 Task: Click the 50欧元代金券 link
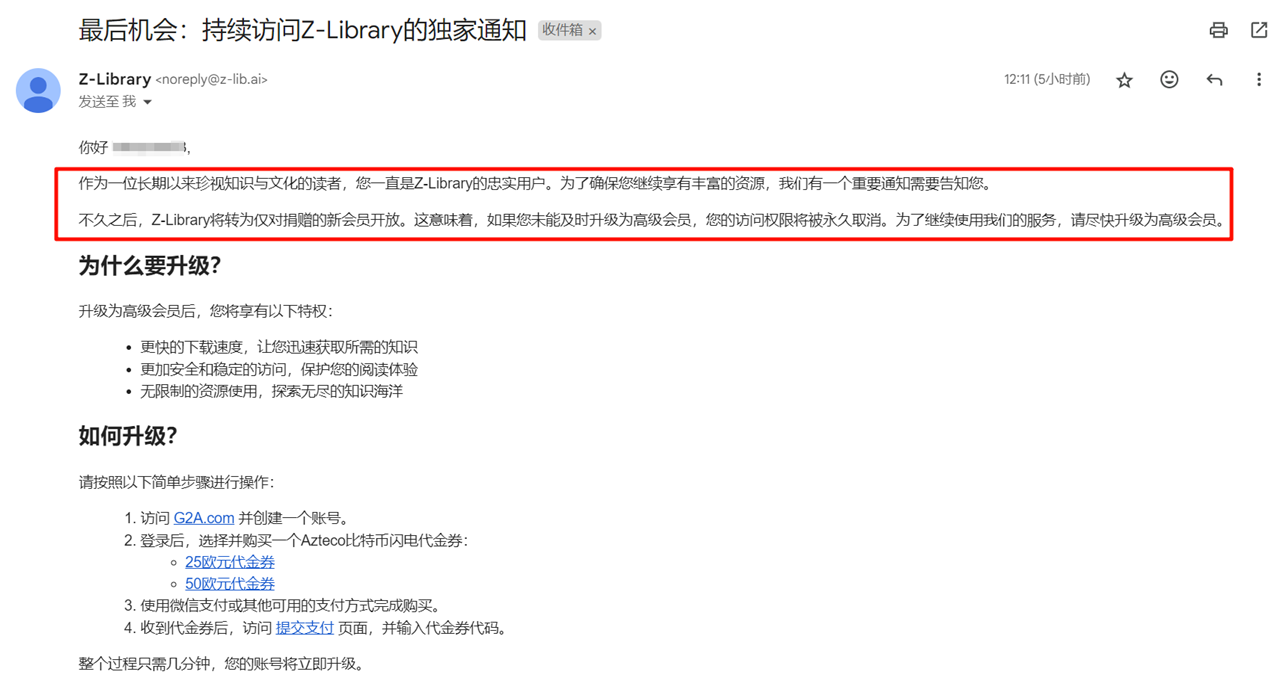[229, 584]
